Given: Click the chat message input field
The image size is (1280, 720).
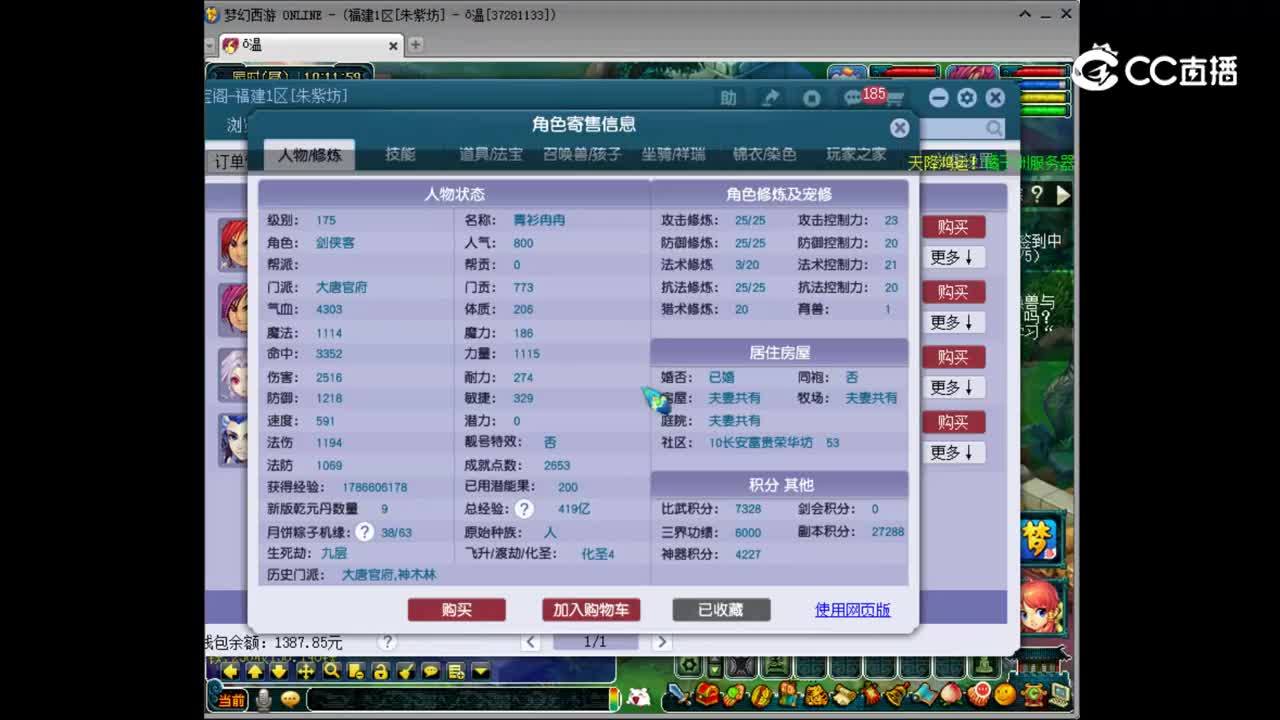Looking at the screenshot, I should coord(457,699).
